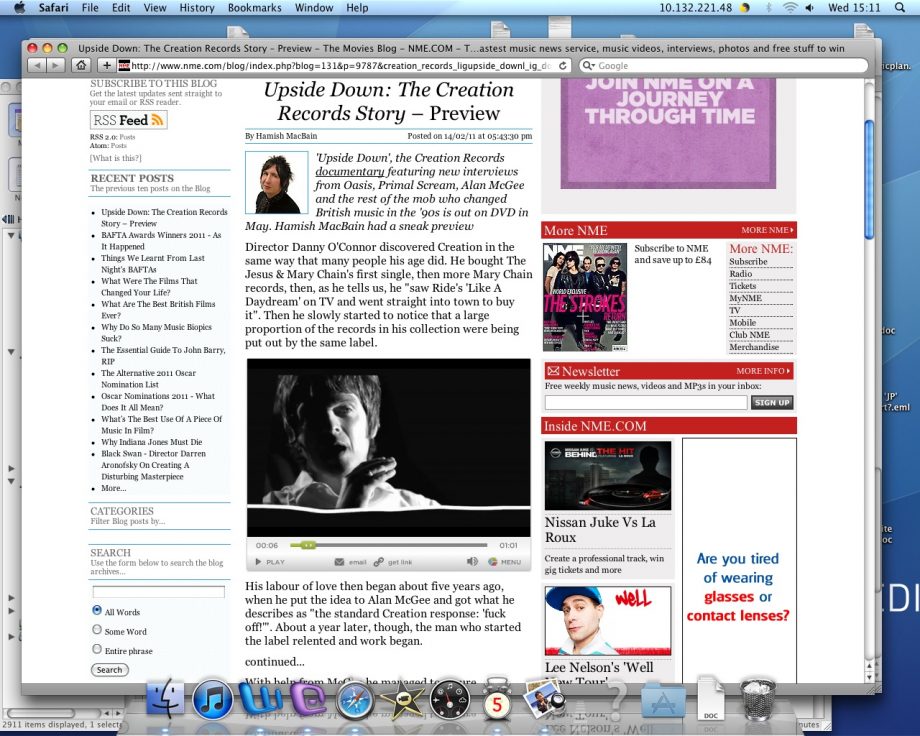920x736 pixels.
Task: Click the newsletter email input field
Action: coord(646,403)
